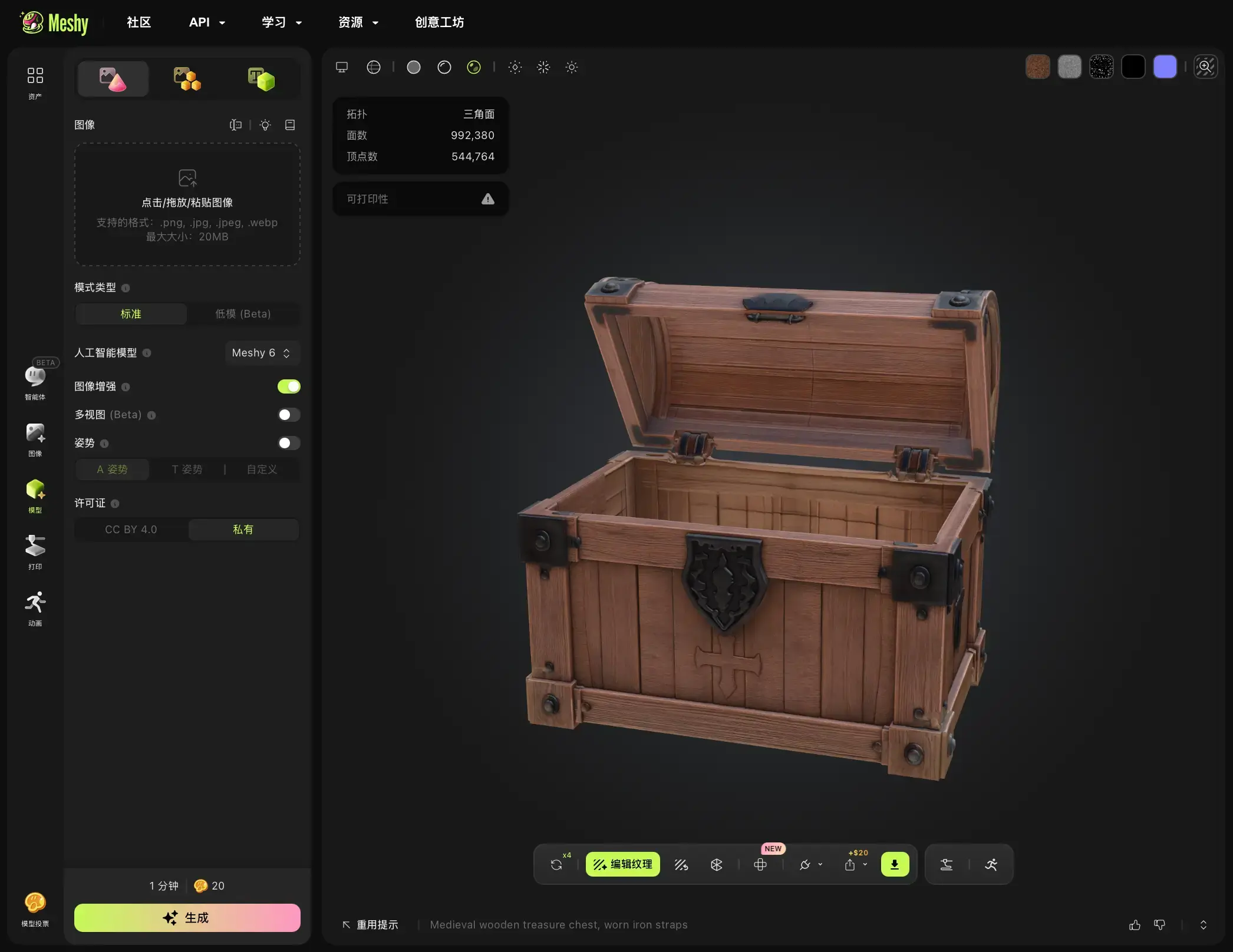Switch to the 低模 (Beta) mode tab
The width and height of the screenshot is (1233, 952).
click(x=243, y=314)
